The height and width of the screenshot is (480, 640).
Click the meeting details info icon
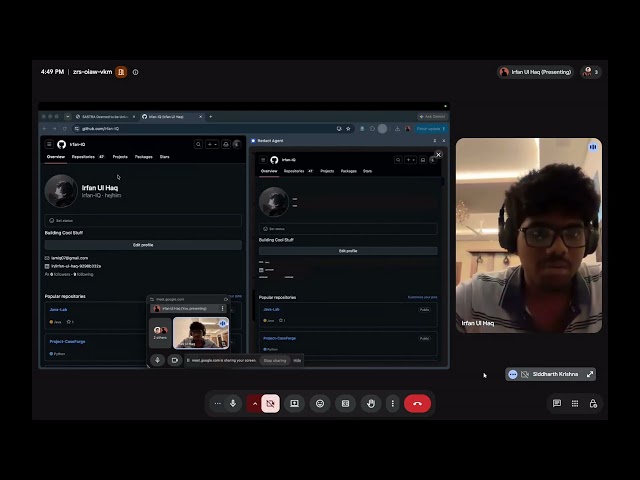136,72
